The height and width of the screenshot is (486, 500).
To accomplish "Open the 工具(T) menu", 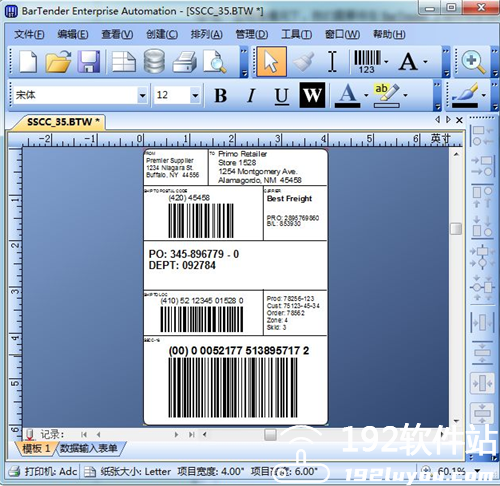I will coord(296,34).
